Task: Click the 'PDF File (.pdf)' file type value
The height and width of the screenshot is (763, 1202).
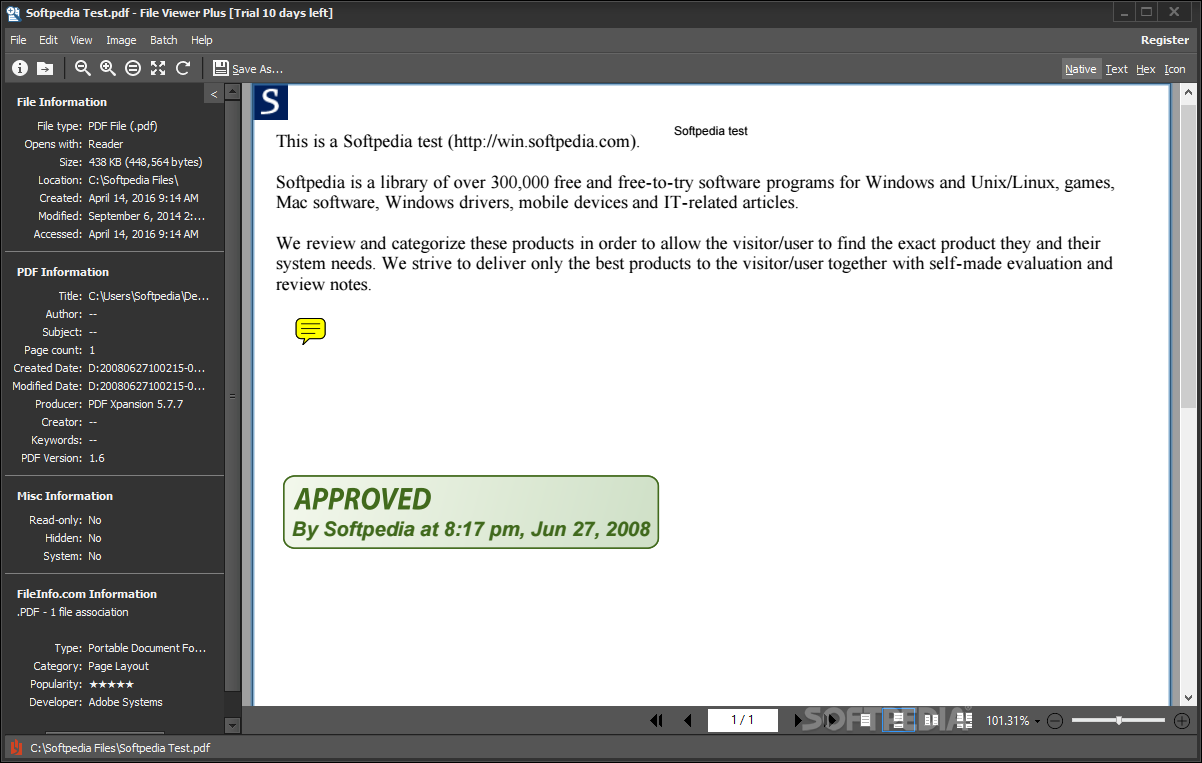Action: [123, 126]
